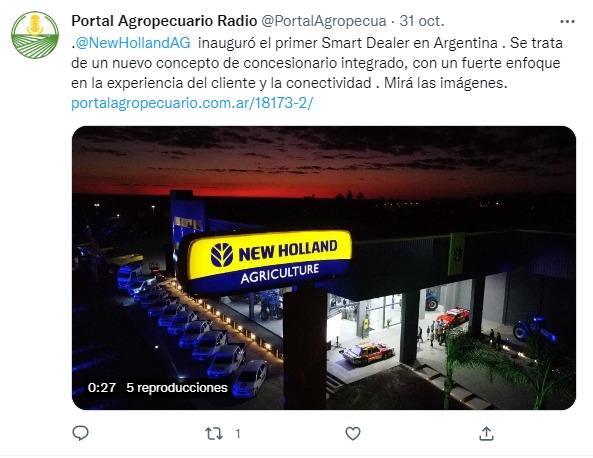The height and width of the screenshot is (458, 593).
Task: Click the sunset sky area of the video
Action: click(324, 161)
